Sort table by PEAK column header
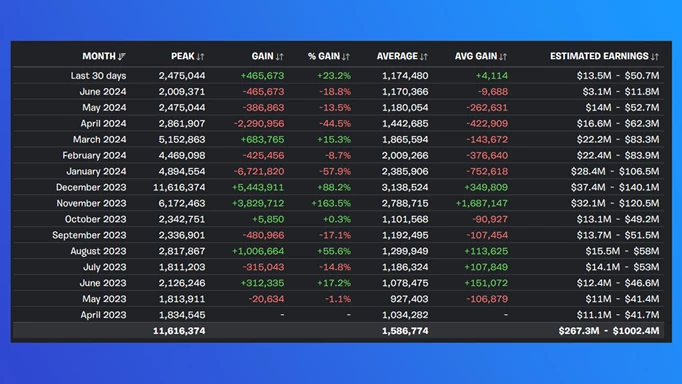Screen dimensions: 682x384 tap(183, 56)
